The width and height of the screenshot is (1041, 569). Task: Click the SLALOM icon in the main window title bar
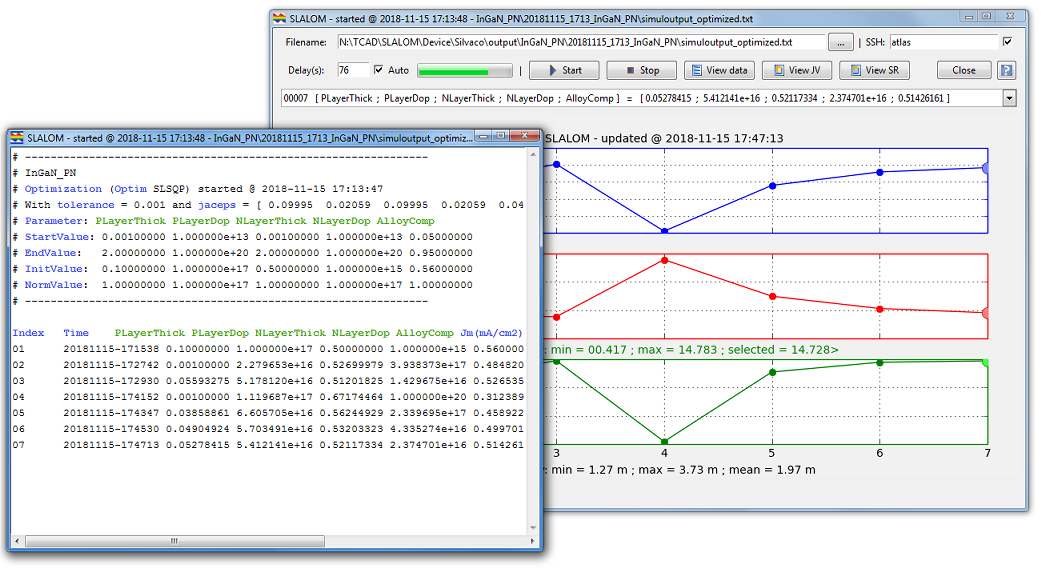click(280, 19)
